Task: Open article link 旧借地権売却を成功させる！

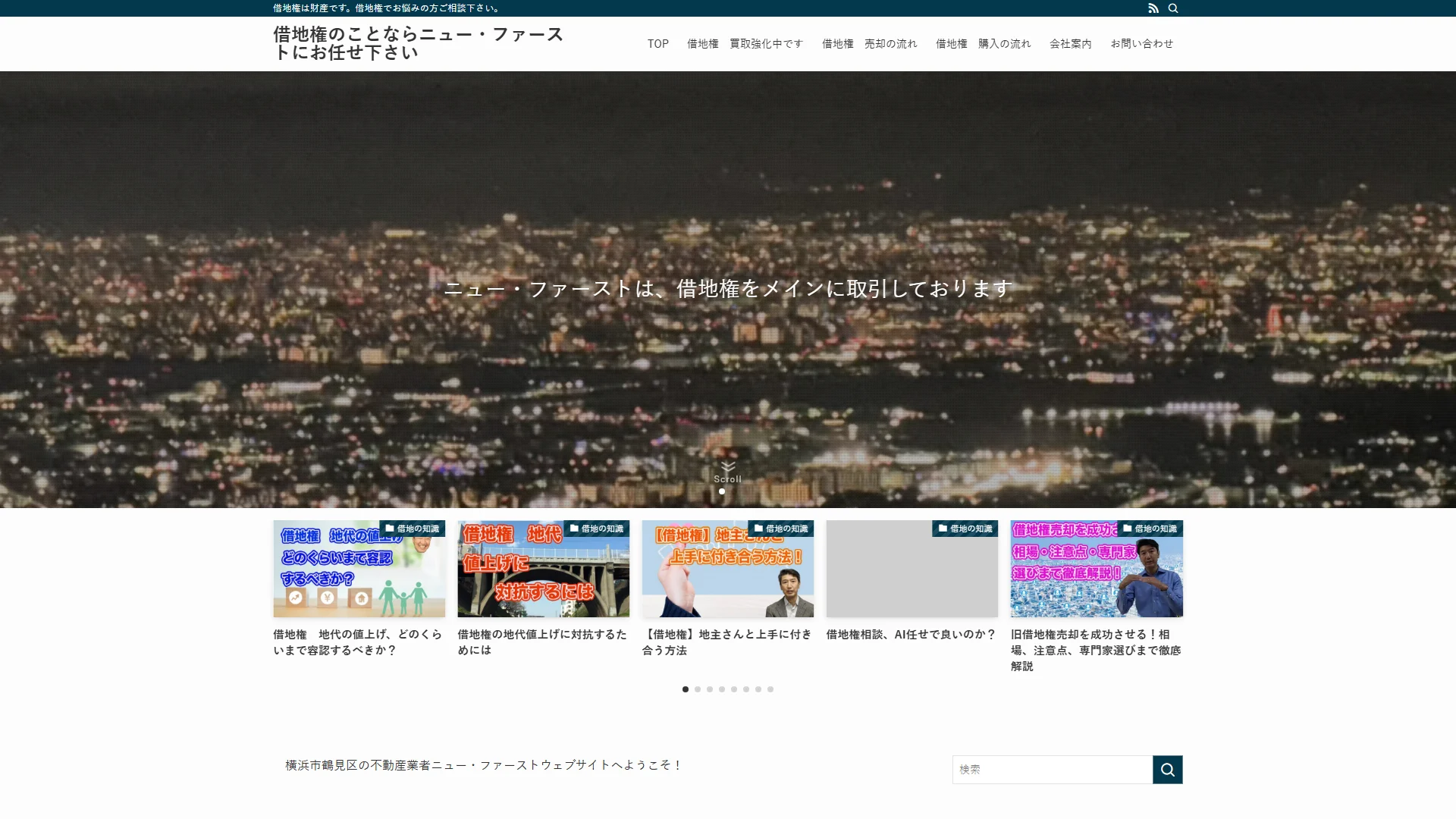Action: coord(1096,650)
